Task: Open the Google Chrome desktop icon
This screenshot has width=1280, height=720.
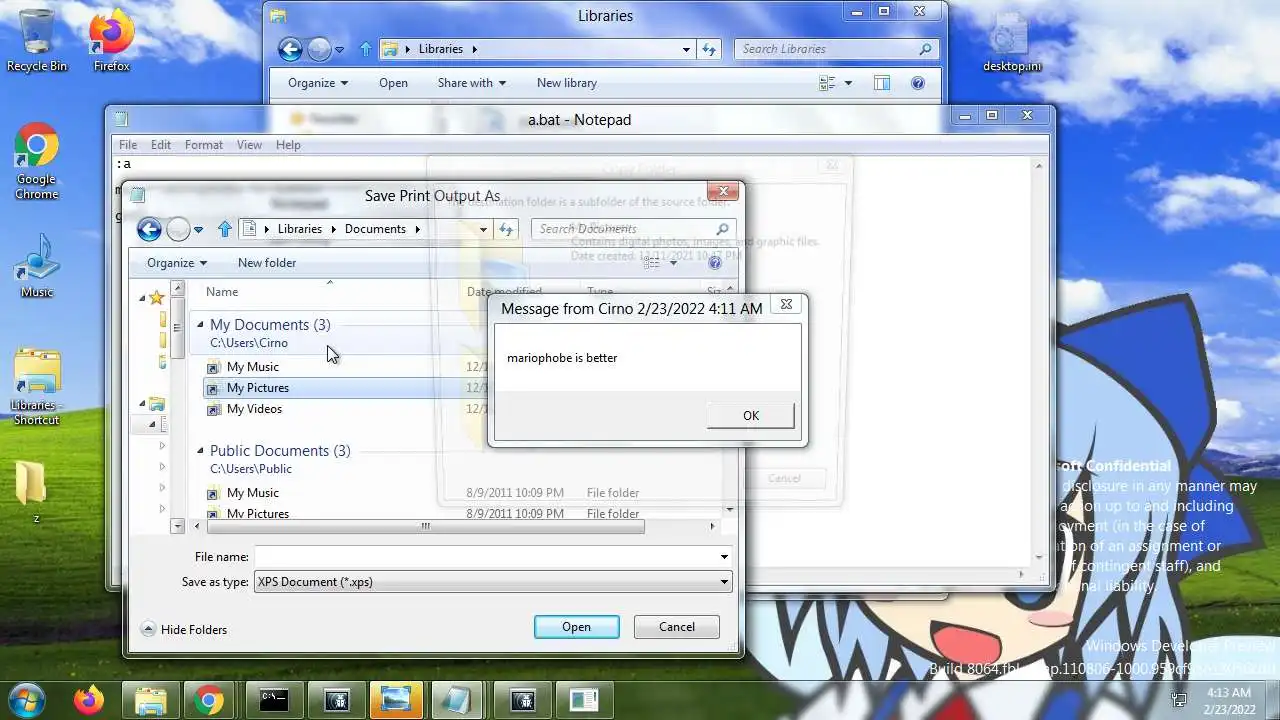Action: tap(36, 162)
